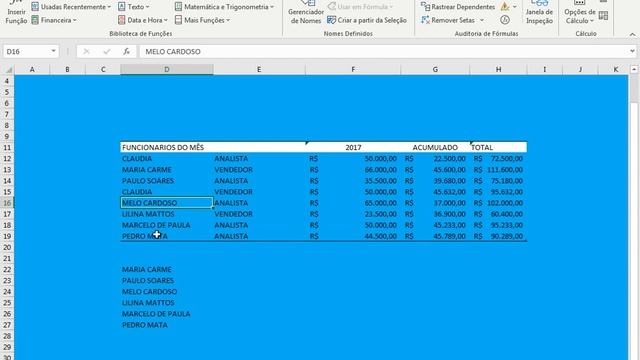
Task: Click the formula bar cancel X icon
Action: click(86, 51)
